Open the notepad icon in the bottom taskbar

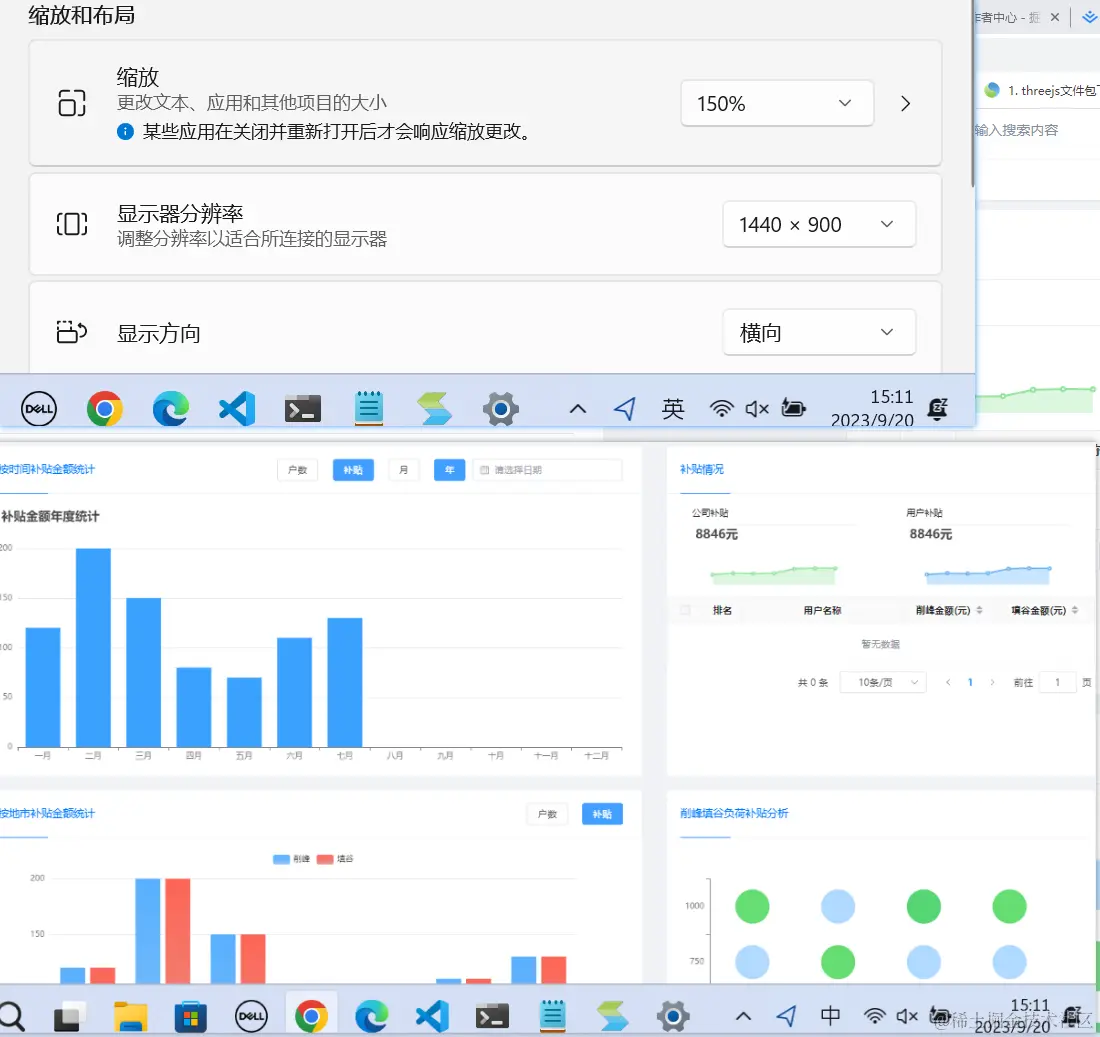click(x=553, y=1015)
